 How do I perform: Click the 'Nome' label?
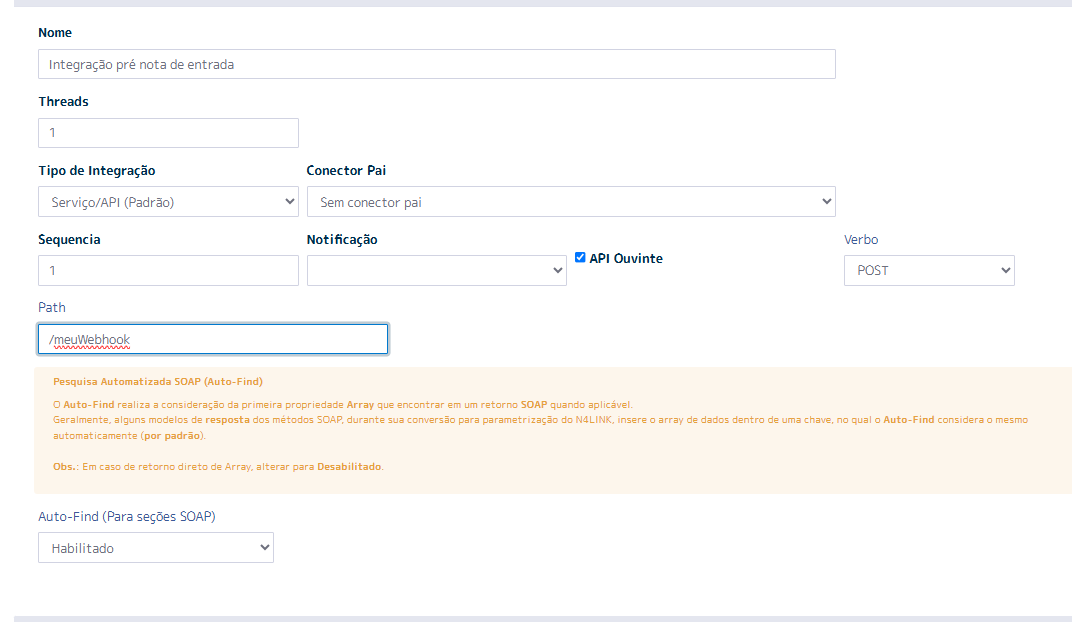pos(55,33)
